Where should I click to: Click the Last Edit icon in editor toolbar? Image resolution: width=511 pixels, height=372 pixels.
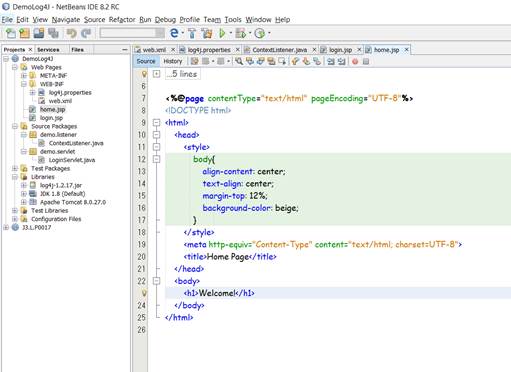195,61
